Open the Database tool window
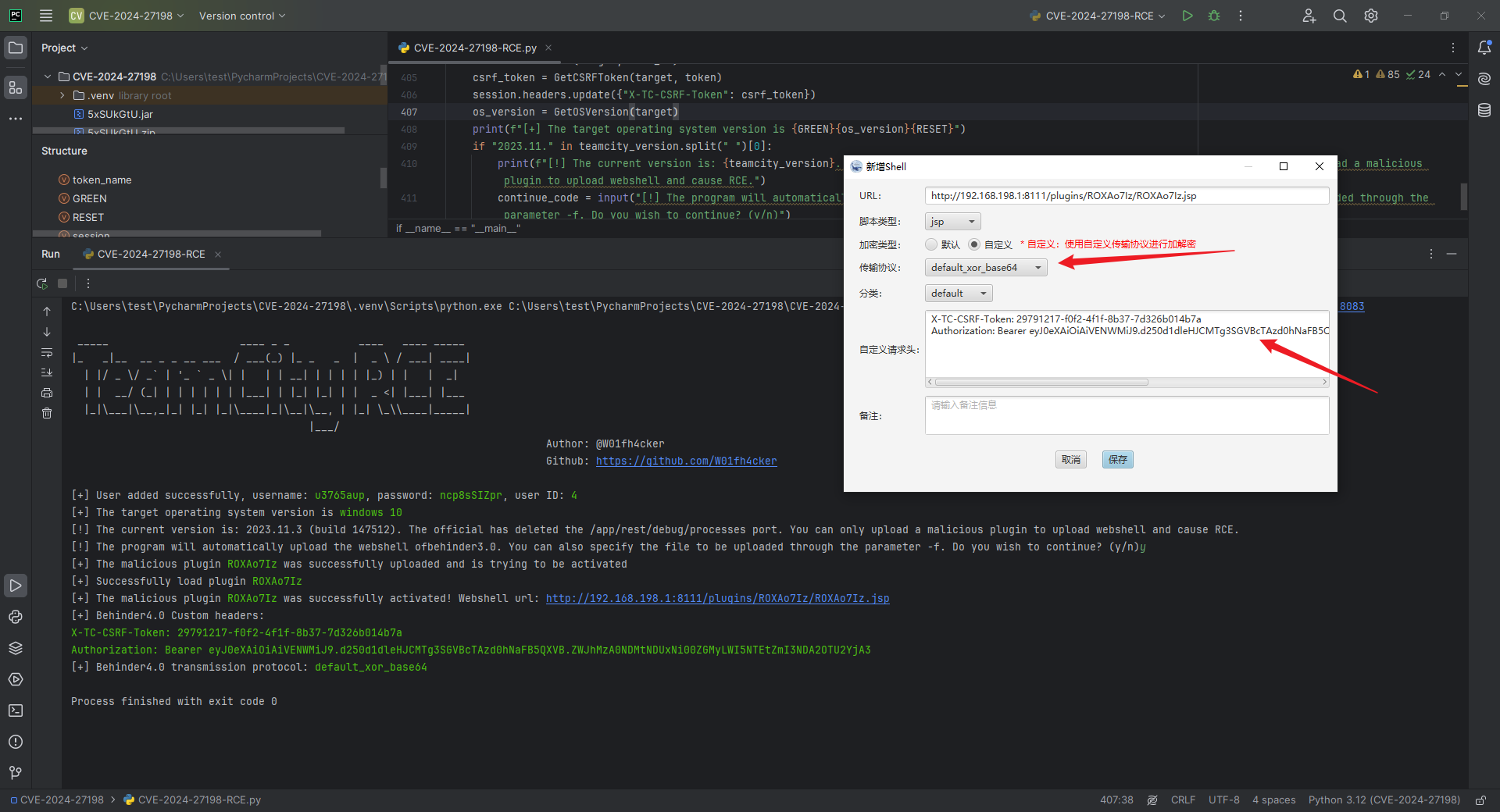 coord(1484,110)
